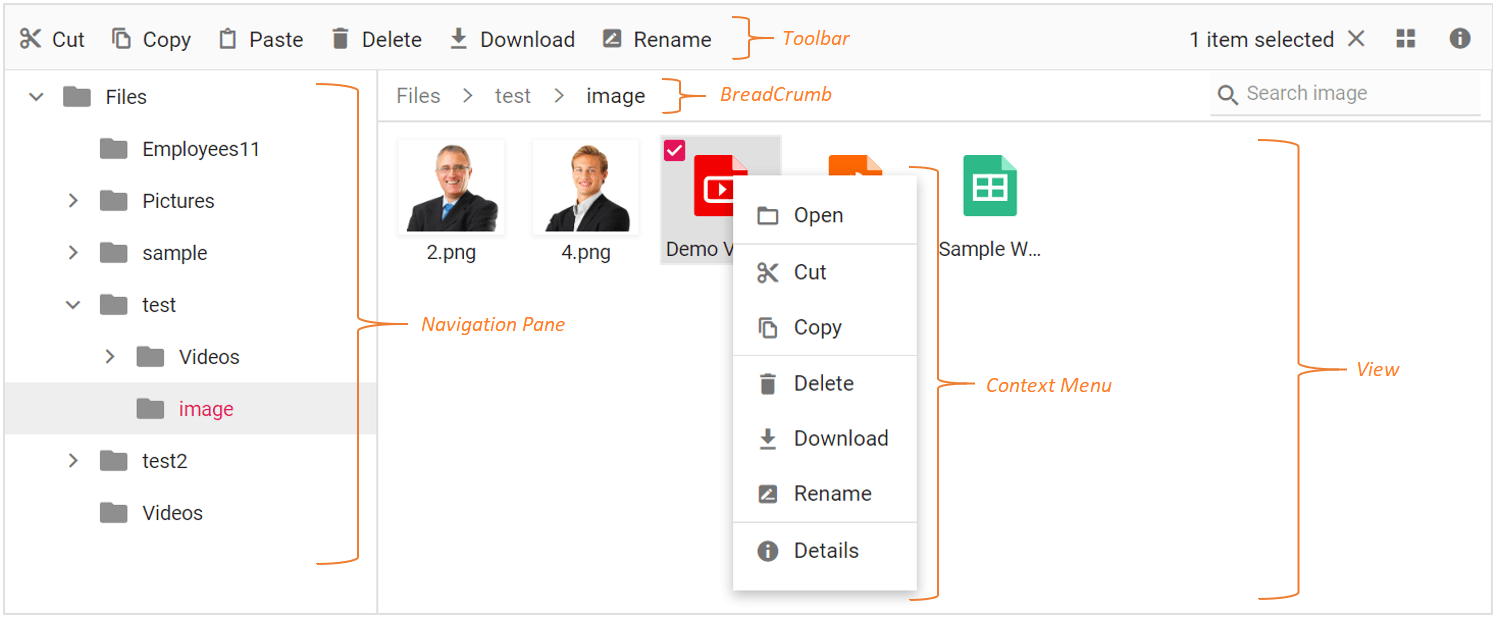Clear selection using the X next to item count
The width and height of the screenshot is (1496, 619).
[x=1356, y=38]
